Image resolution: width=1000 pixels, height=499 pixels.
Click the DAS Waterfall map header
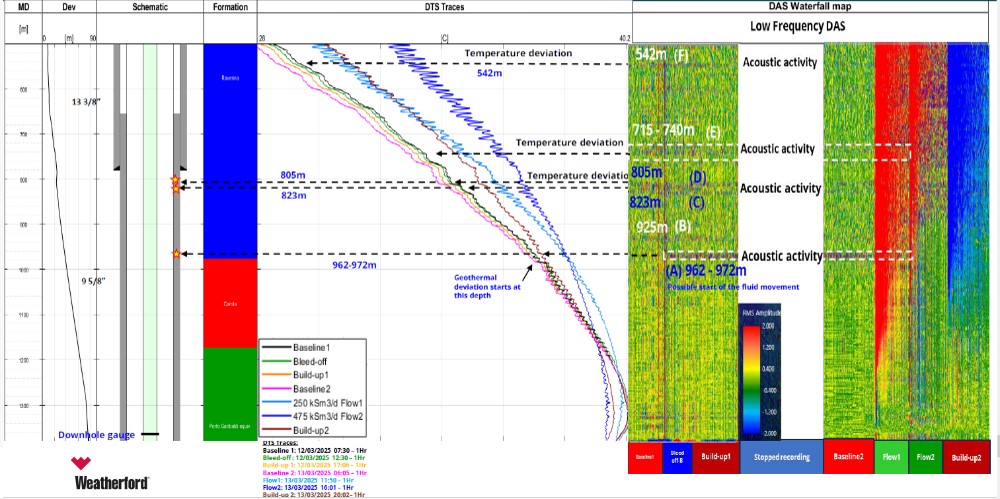point(816,6)
